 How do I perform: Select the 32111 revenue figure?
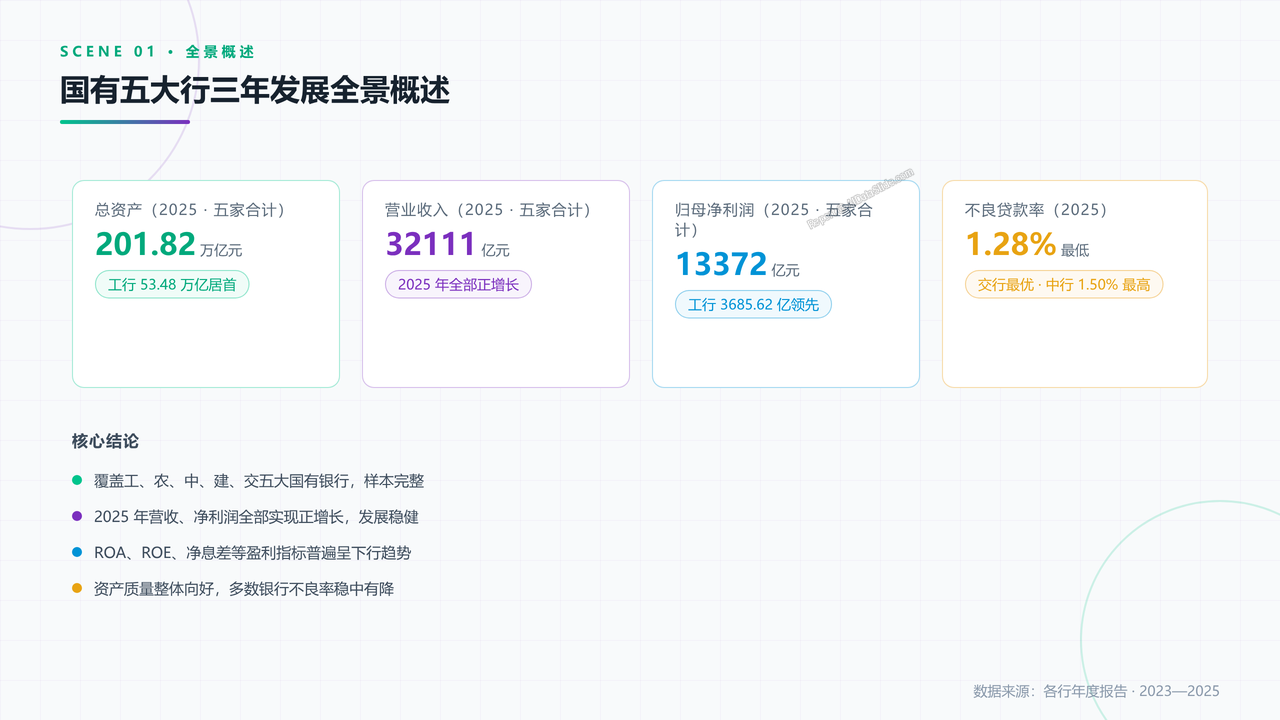click(430, 244)
